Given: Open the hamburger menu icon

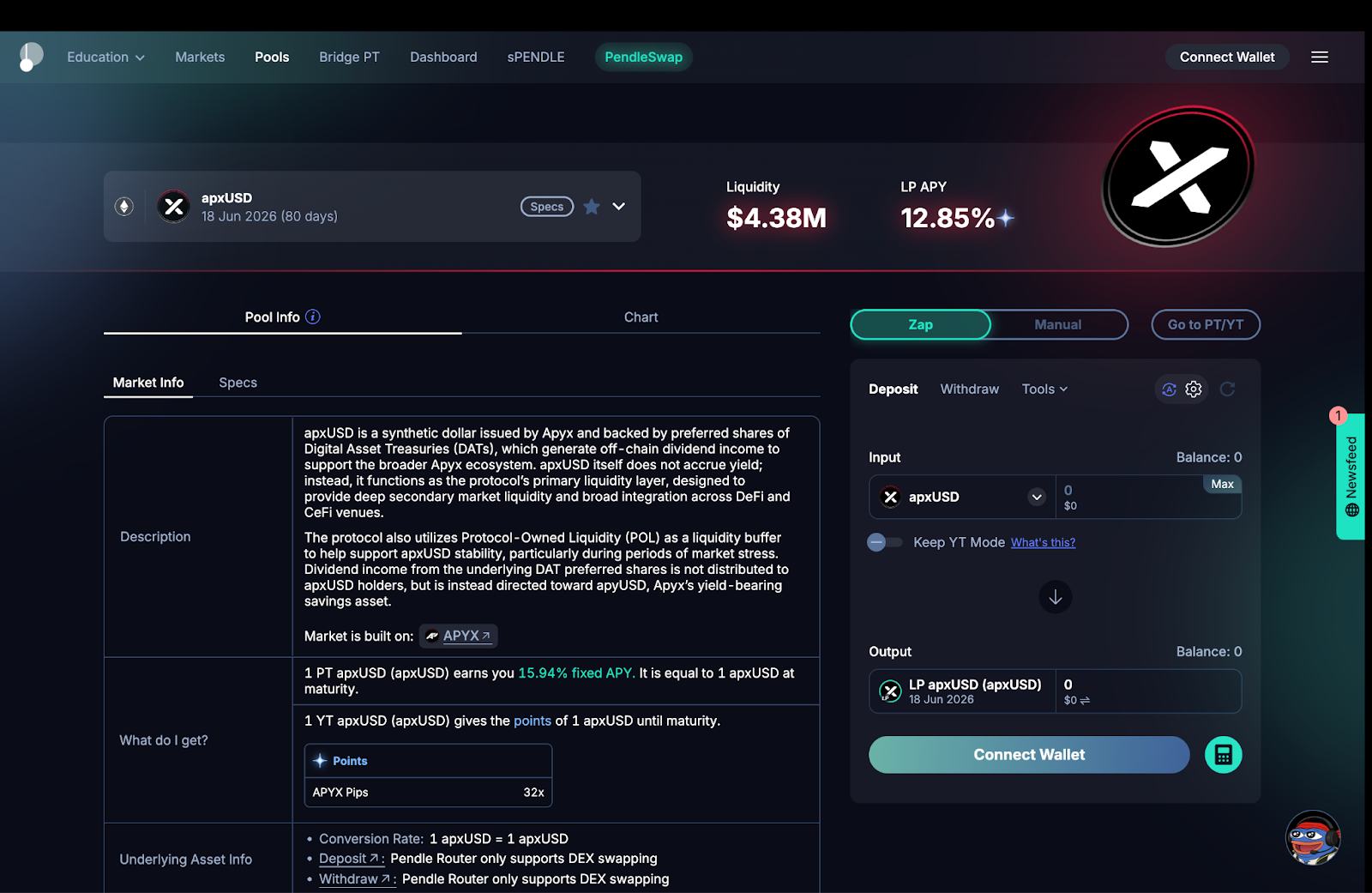Looking at the screenshot, I should coord(1320,57).
